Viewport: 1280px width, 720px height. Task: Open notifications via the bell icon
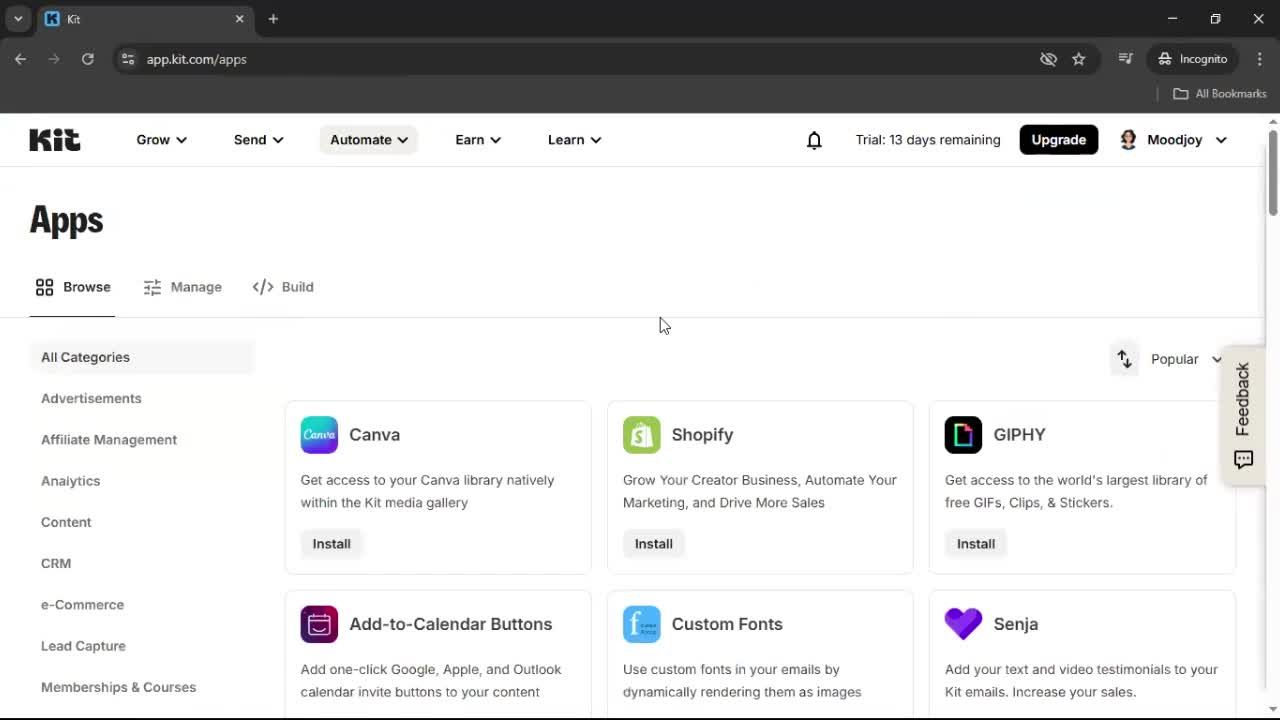pos(814,140)
